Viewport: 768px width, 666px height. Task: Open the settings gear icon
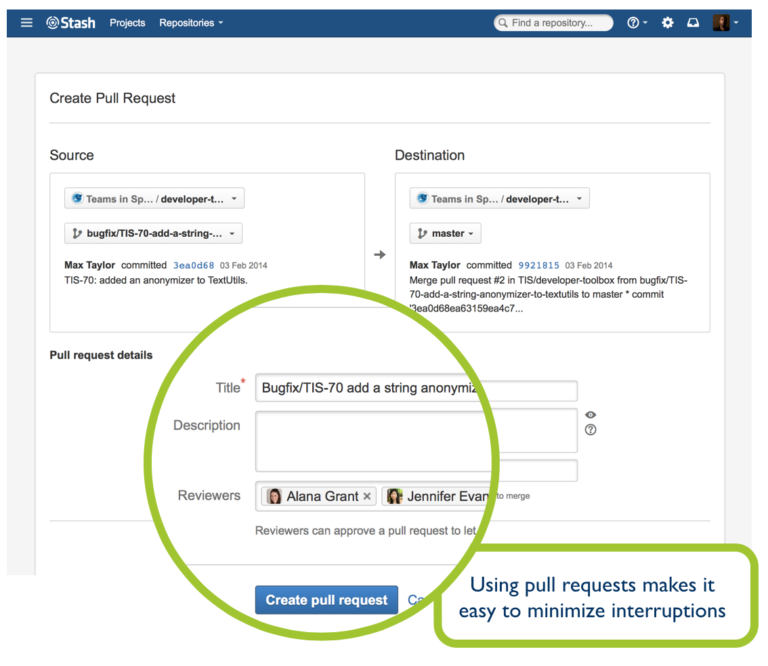[x=667, y=23]
